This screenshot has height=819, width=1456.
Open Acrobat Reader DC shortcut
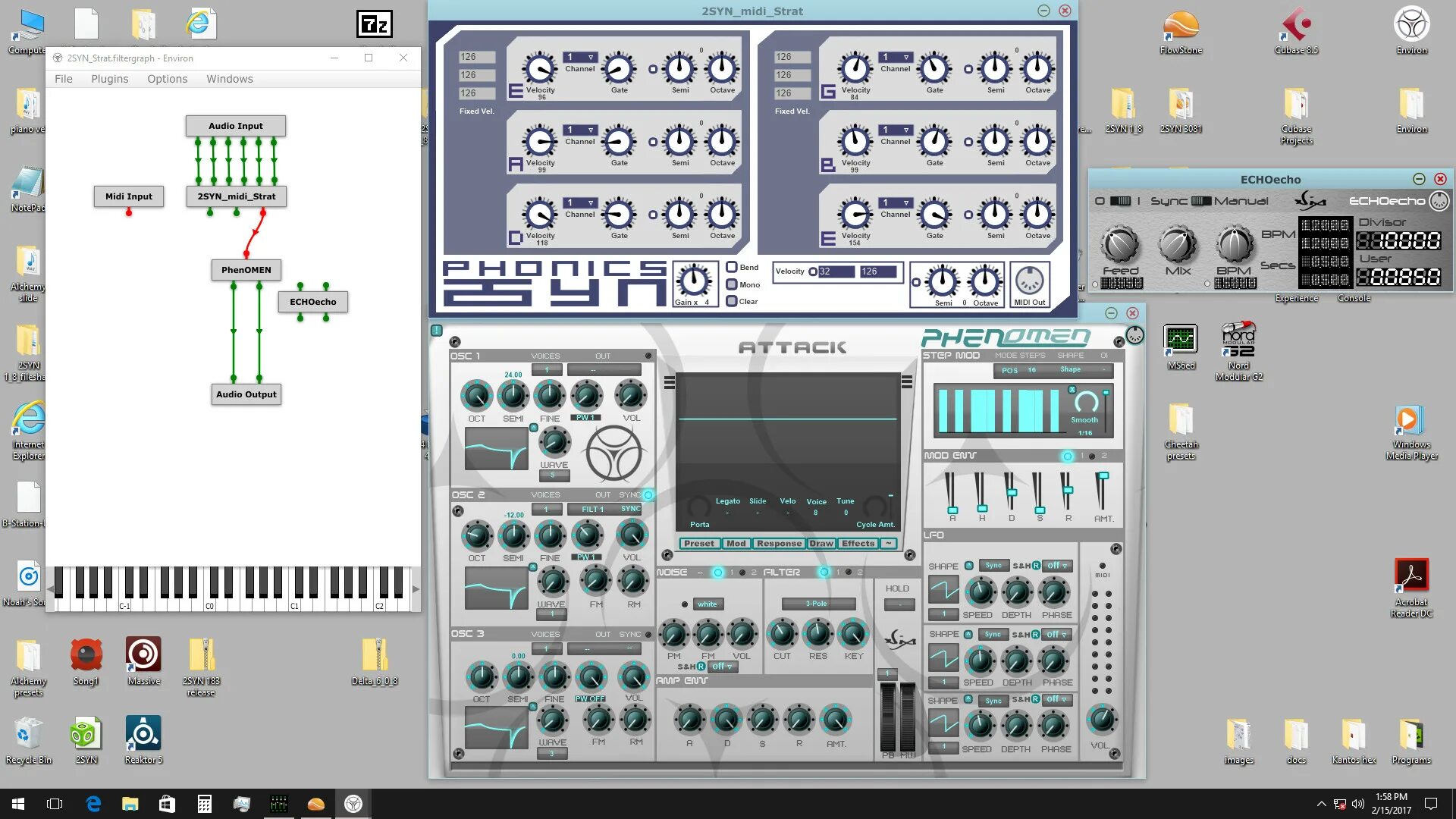[1411, 588]
